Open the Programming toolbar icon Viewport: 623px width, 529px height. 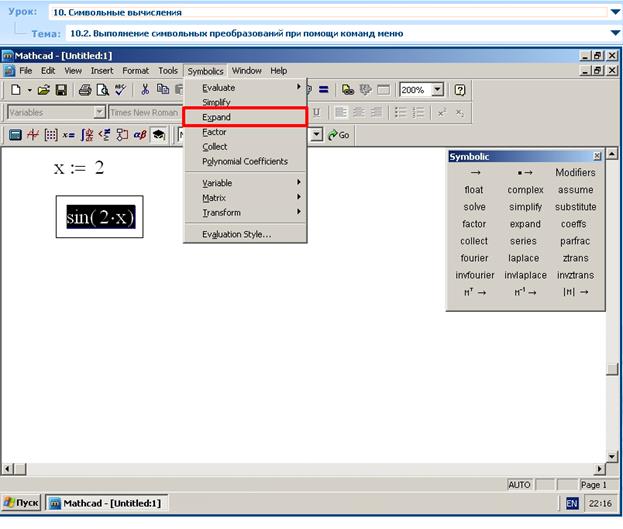(x=122, y=135)
